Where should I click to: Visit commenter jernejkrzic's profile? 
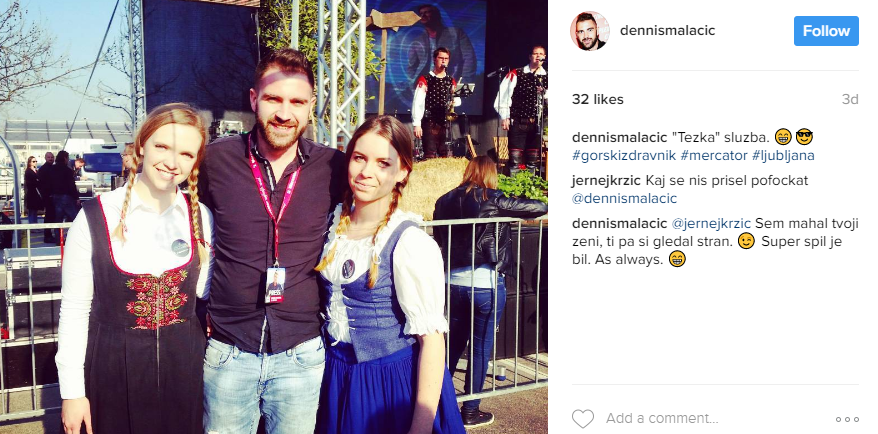pyautogui.click(x=606, y=181)
